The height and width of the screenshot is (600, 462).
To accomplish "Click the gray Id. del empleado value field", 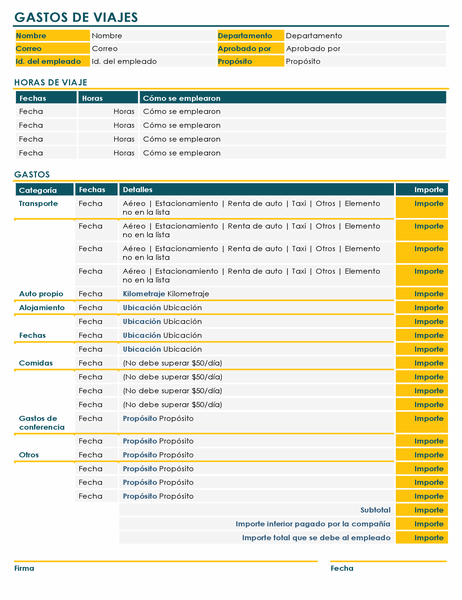I will click(153, 61).
